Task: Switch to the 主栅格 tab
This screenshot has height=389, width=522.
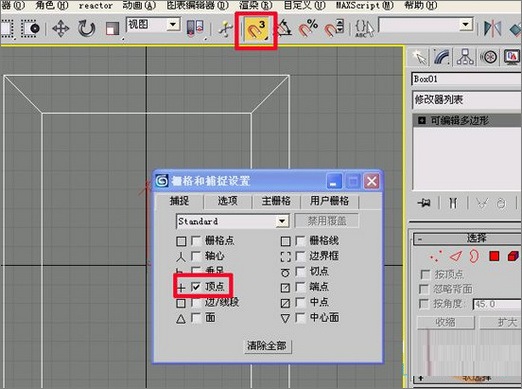Action: point(276,201)
